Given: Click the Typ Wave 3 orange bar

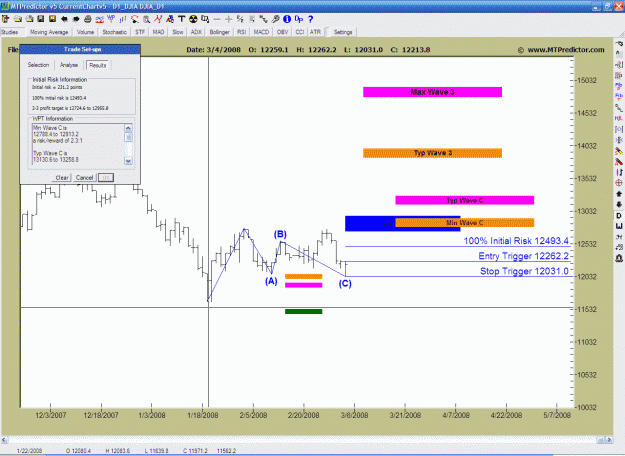Looking at the screenshot, I should [x=432, y=153].
